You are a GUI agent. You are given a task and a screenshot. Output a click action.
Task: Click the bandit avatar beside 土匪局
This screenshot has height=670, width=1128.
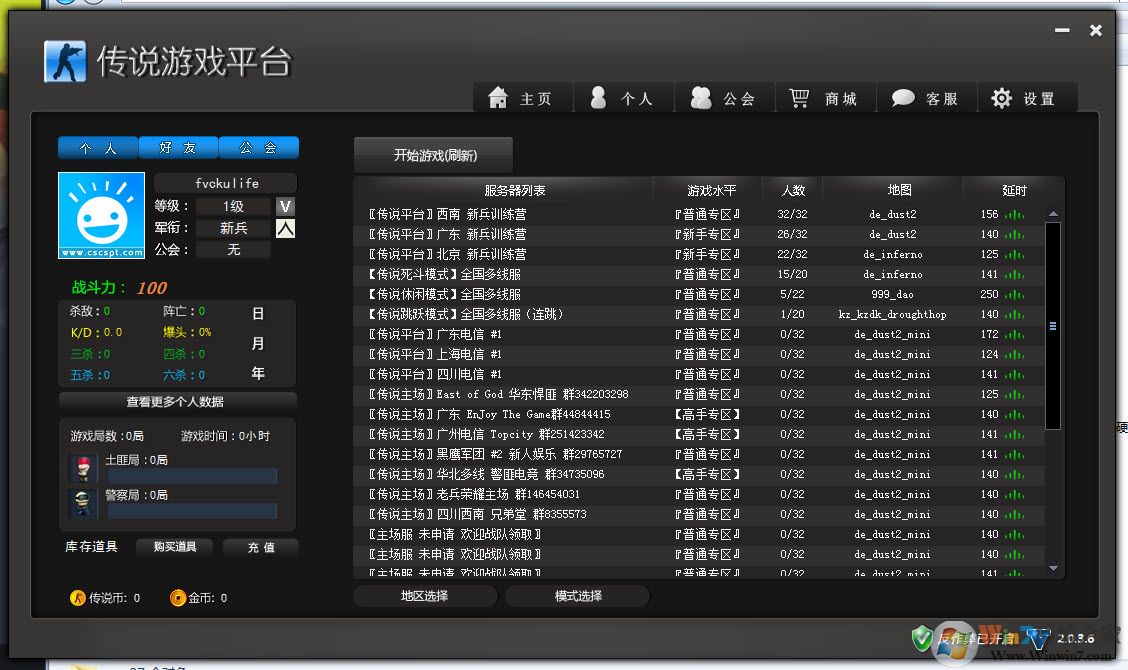pyautogui.click(x=81, y=467)
